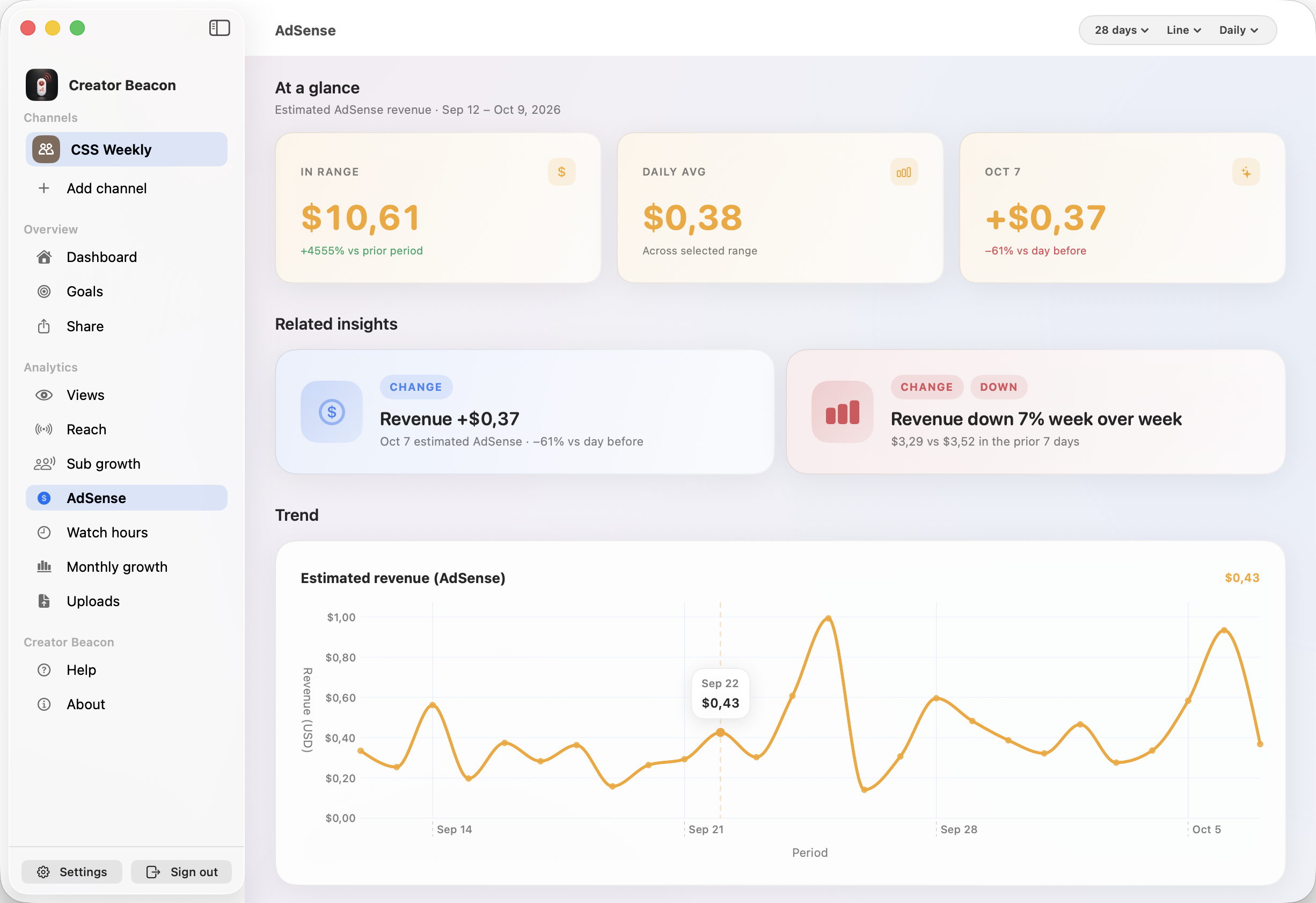Click the Uploads document icon

pyautogui.click(x=44, y=601)
